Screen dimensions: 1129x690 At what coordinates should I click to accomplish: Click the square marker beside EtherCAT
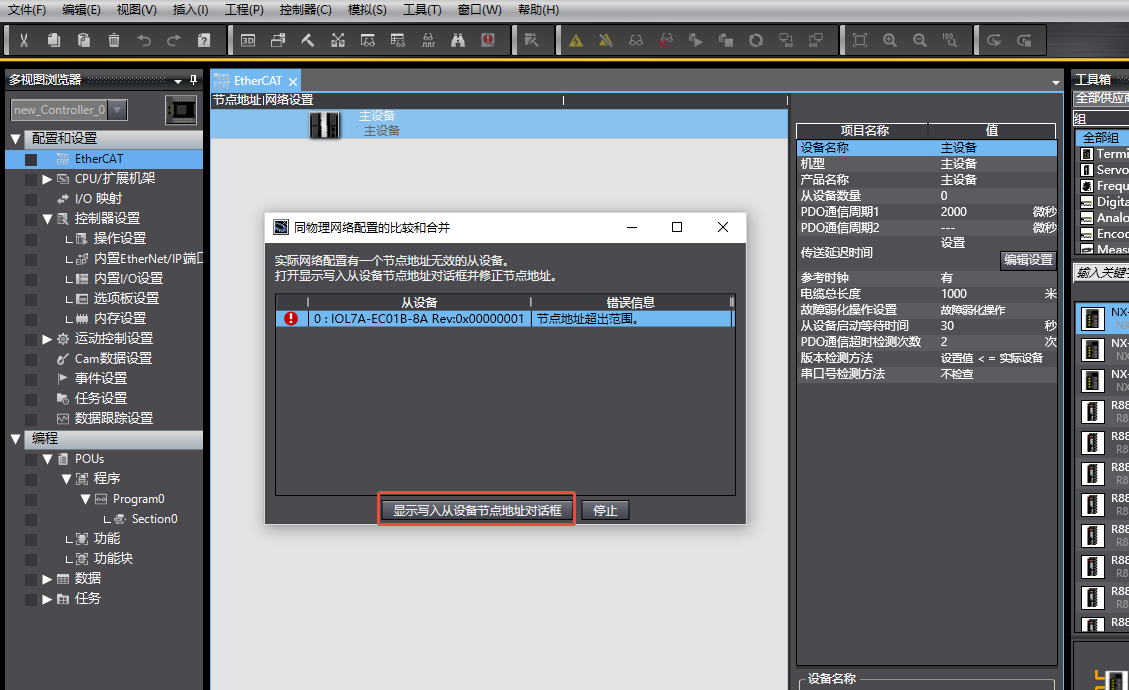click(31, 159)
